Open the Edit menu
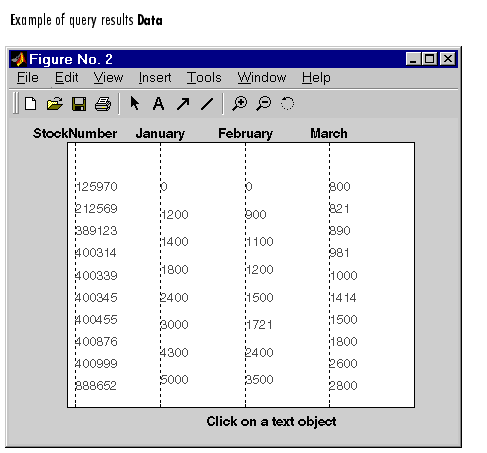Viewport: 487px width, 453px height. pyautogui.click(x=66, y=78)
